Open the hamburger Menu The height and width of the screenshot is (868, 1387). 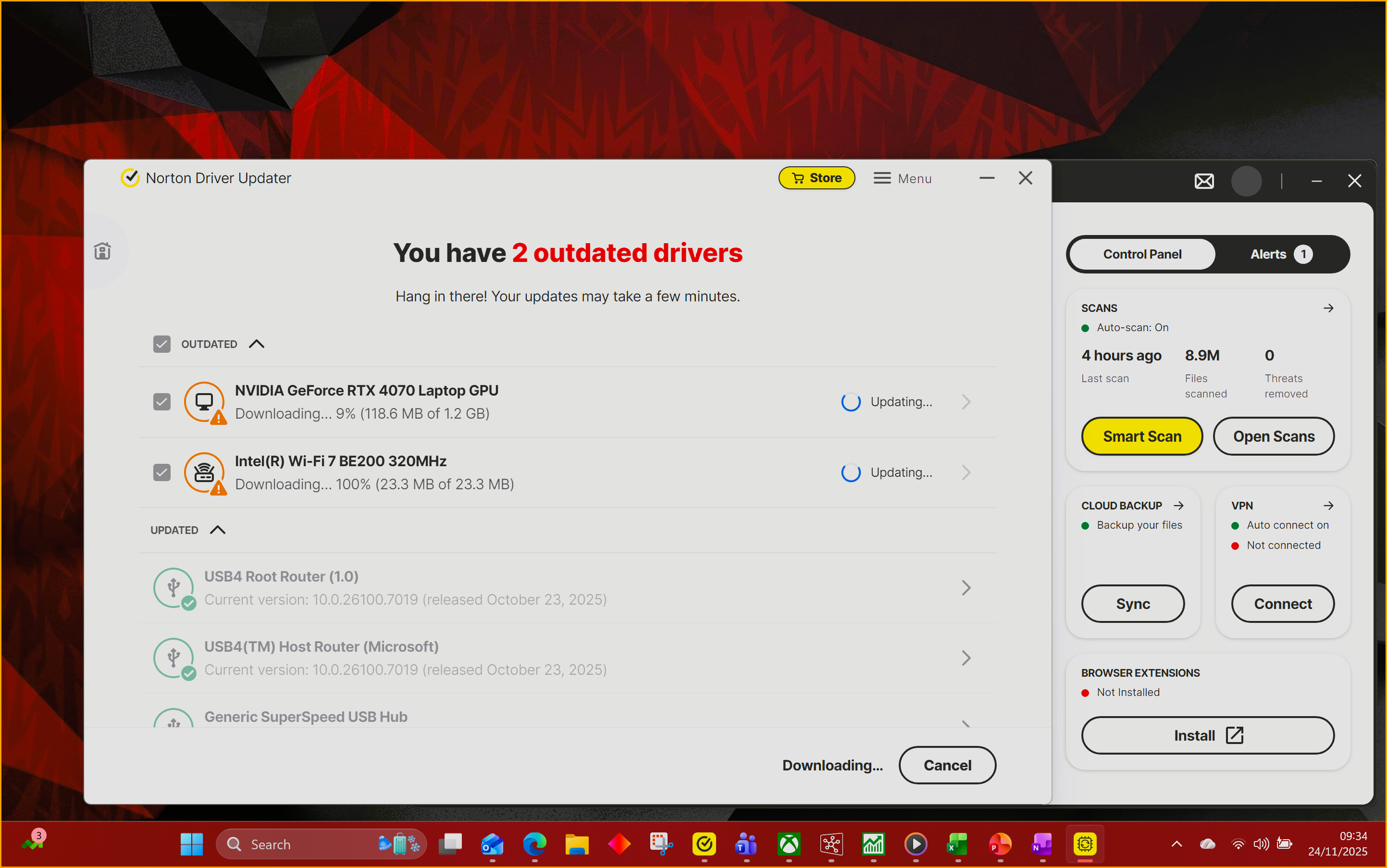[x=902, y=178]
